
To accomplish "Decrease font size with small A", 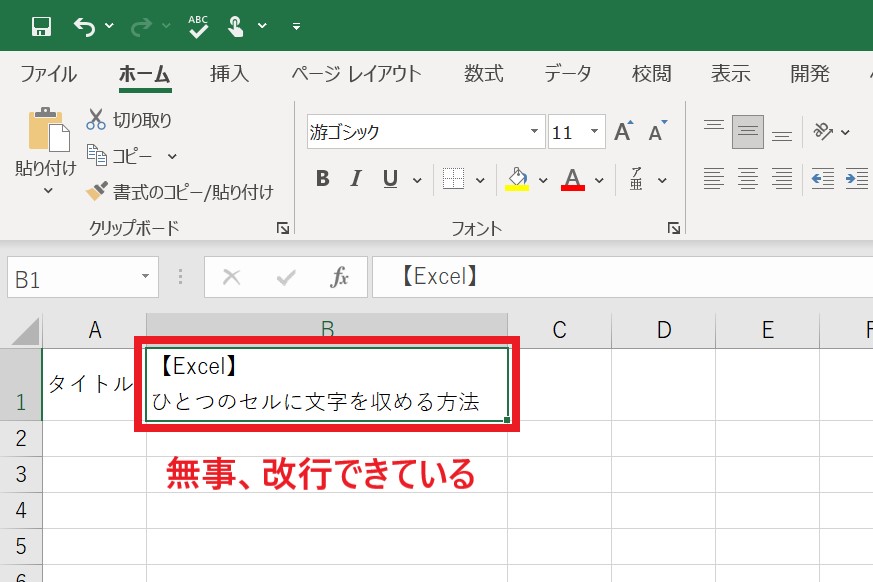I will pos(658,131).
